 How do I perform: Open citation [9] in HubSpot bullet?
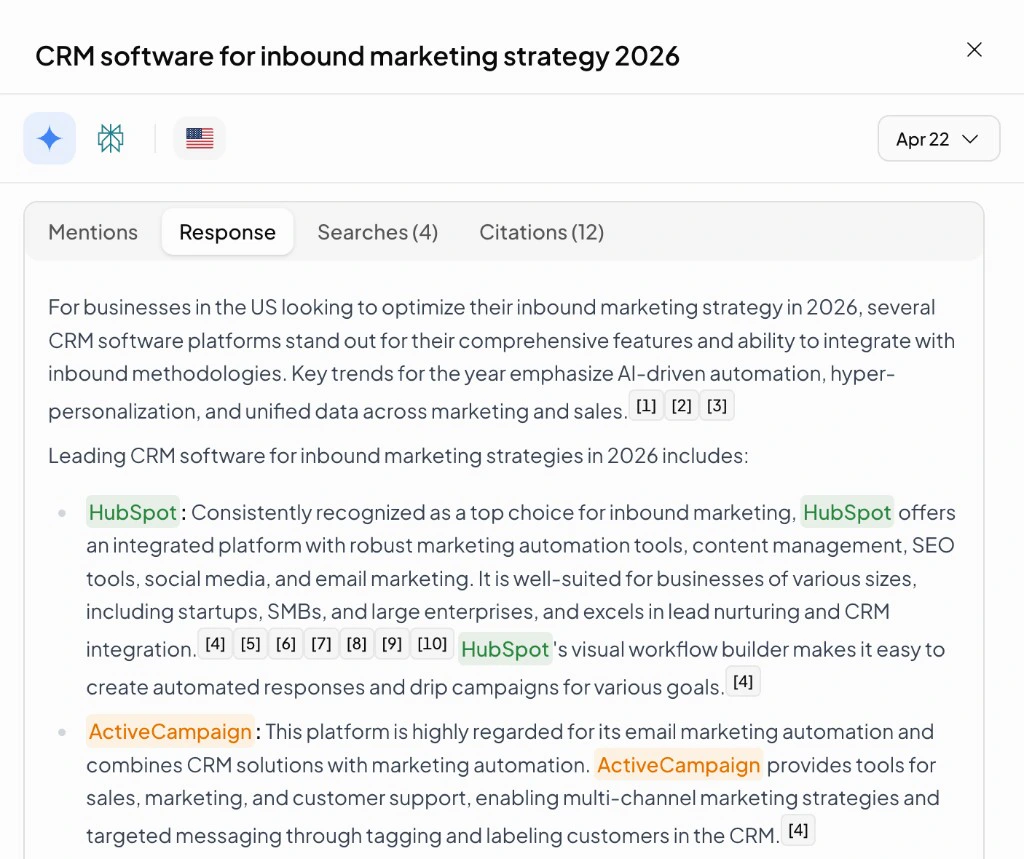(x=391, y=644)
